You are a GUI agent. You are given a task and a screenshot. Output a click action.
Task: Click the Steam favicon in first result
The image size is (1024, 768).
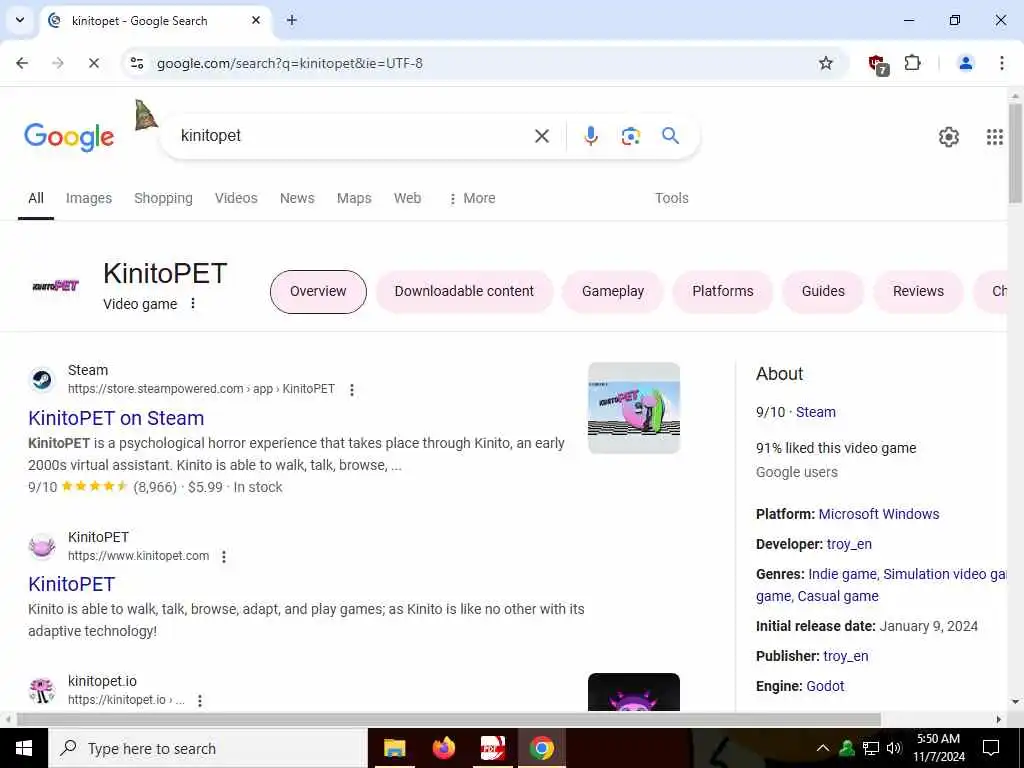(42, 379)
